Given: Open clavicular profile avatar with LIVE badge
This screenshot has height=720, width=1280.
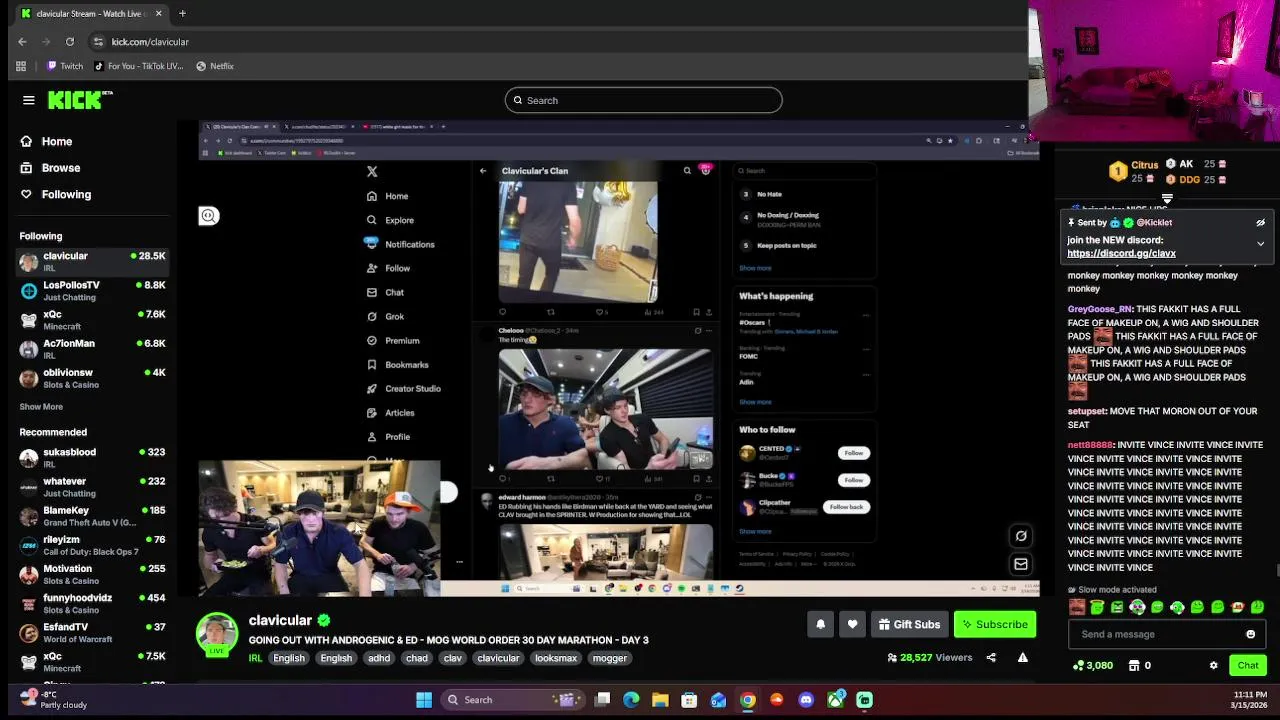Looking at the screenshot, I should 217,635.
